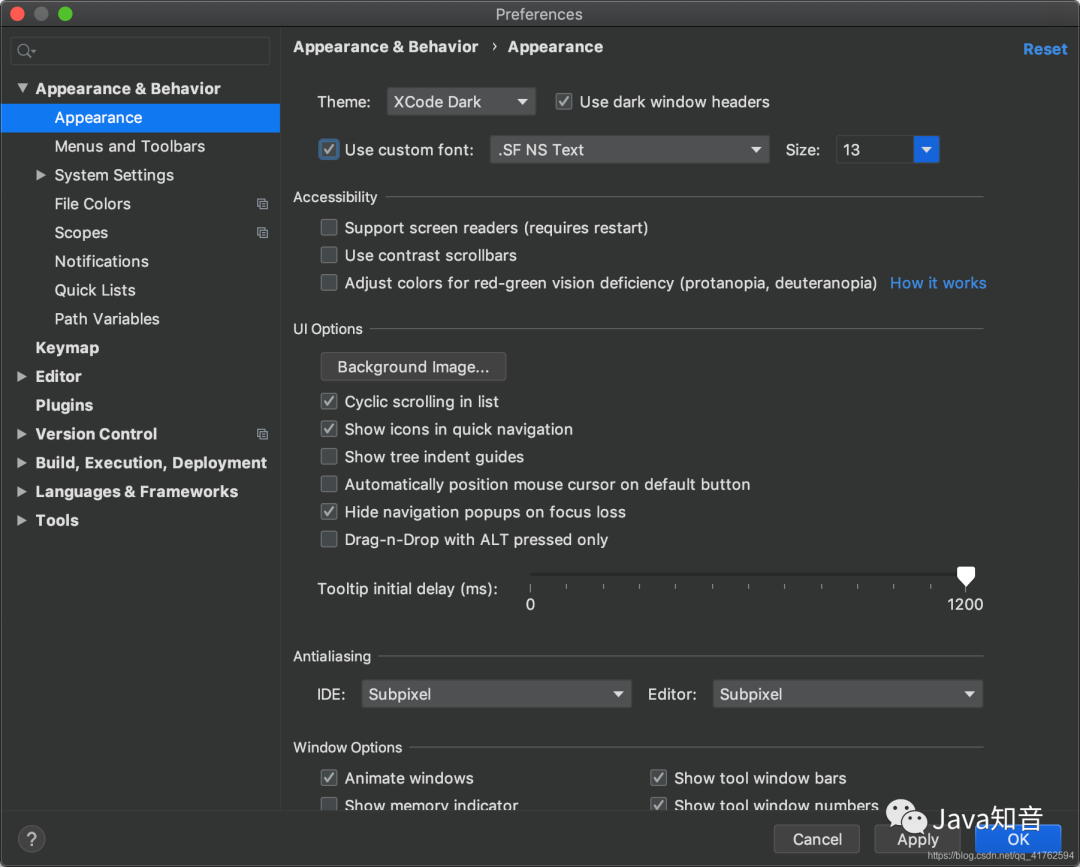The image size is (1080, 867).
Task: Click the Background Image button
Action: [413, 367]
